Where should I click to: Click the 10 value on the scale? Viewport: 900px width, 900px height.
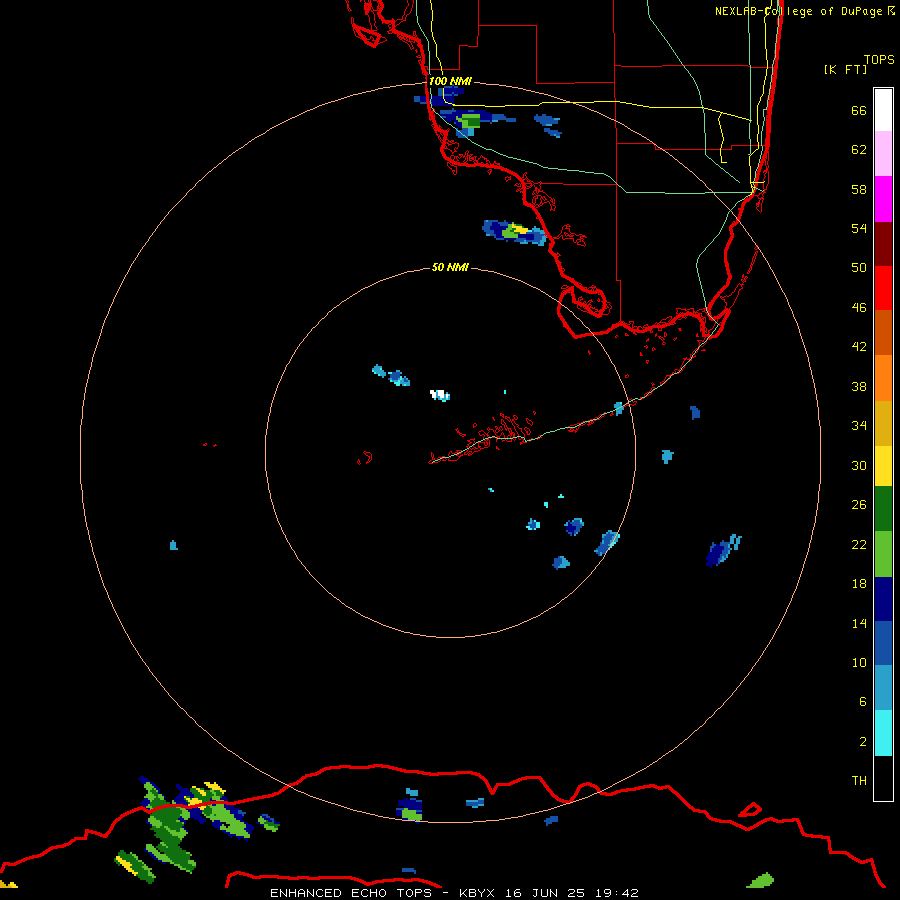click(859, 662)
